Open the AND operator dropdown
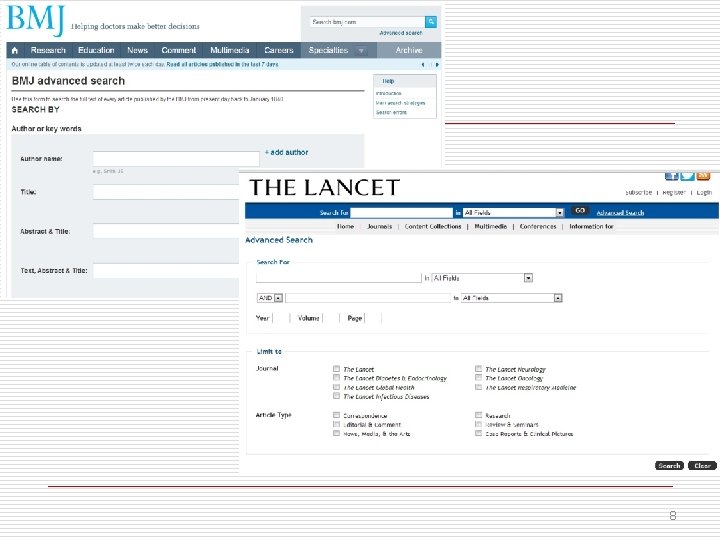 [x=270, y=298]
